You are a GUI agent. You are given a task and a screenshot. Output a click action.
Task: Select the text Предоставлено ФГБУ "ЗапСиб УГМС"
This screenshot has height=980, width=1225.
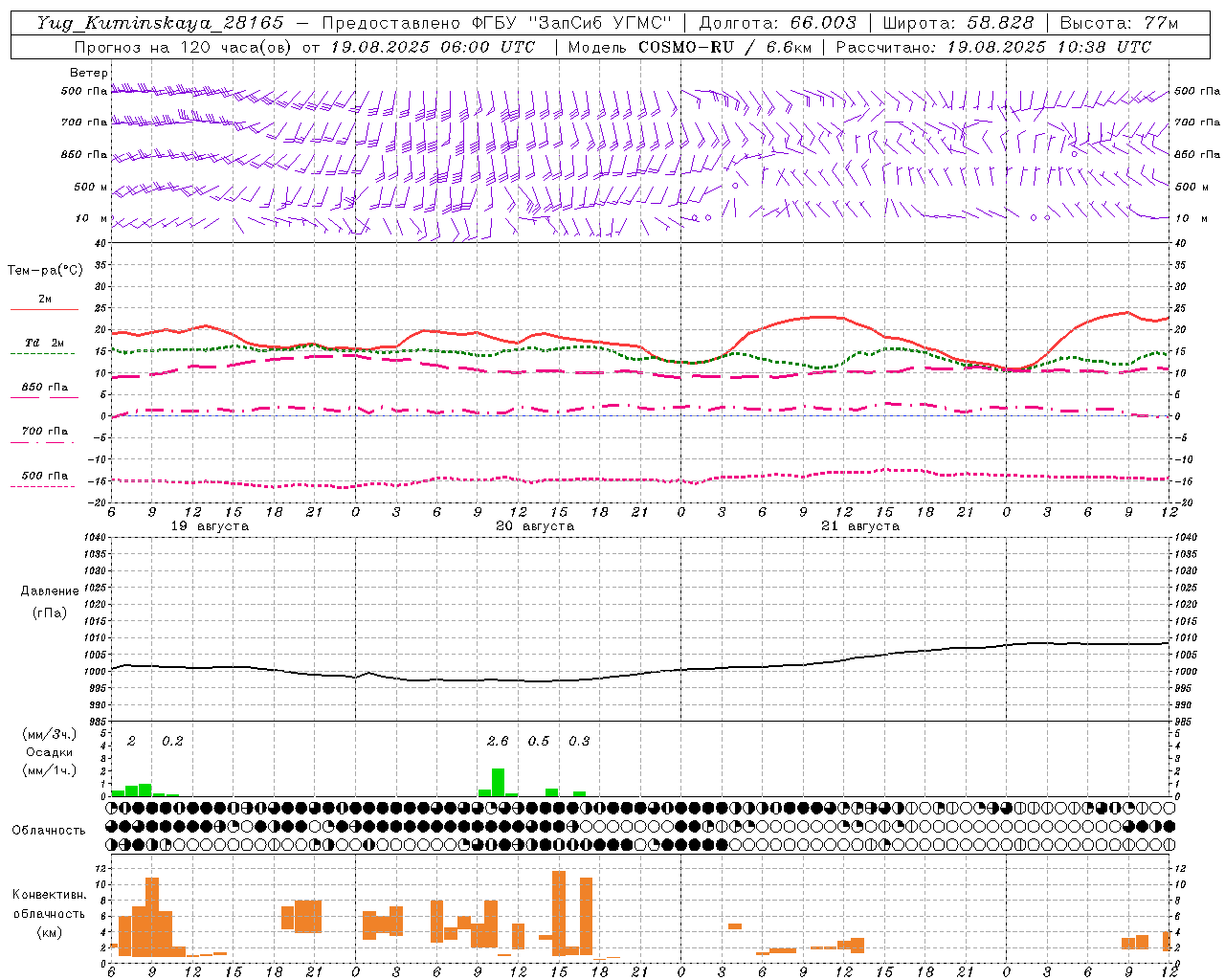[x=497, y=23]
